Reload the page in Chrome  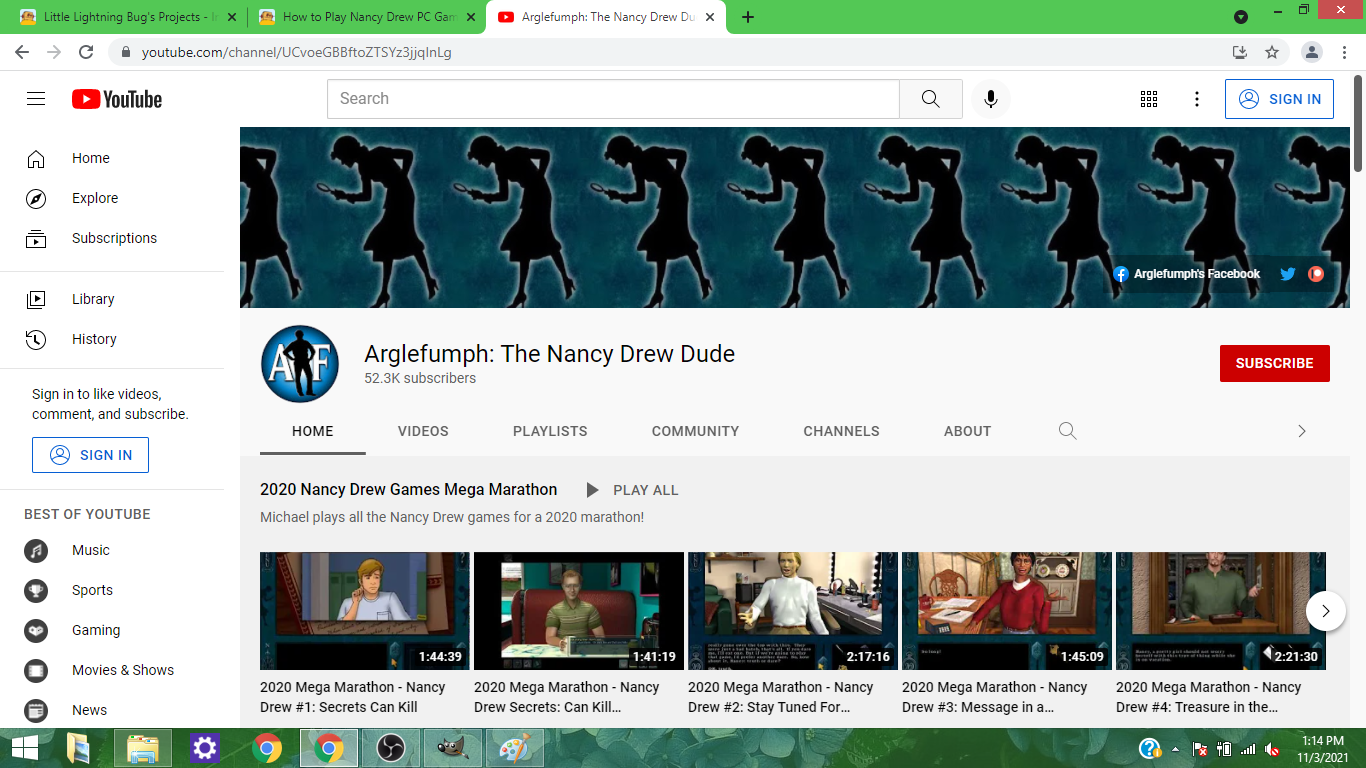click(86, 52)
